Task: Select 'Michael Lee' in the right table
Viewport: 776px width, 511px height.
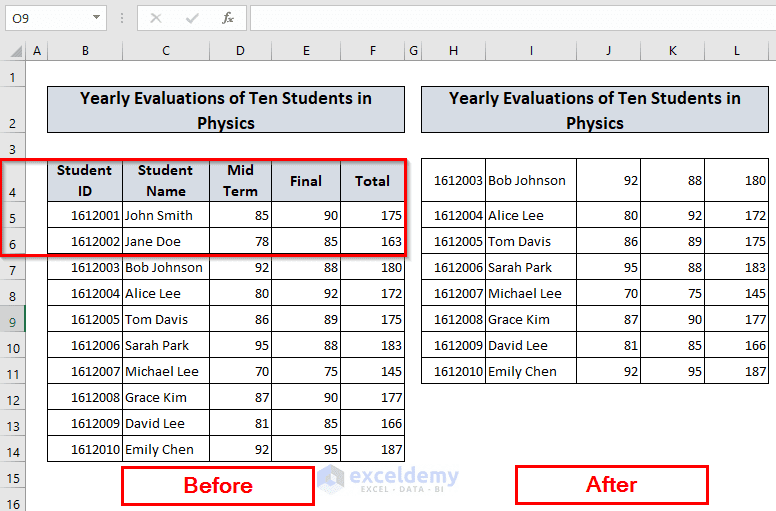Action: click(531, 293)
